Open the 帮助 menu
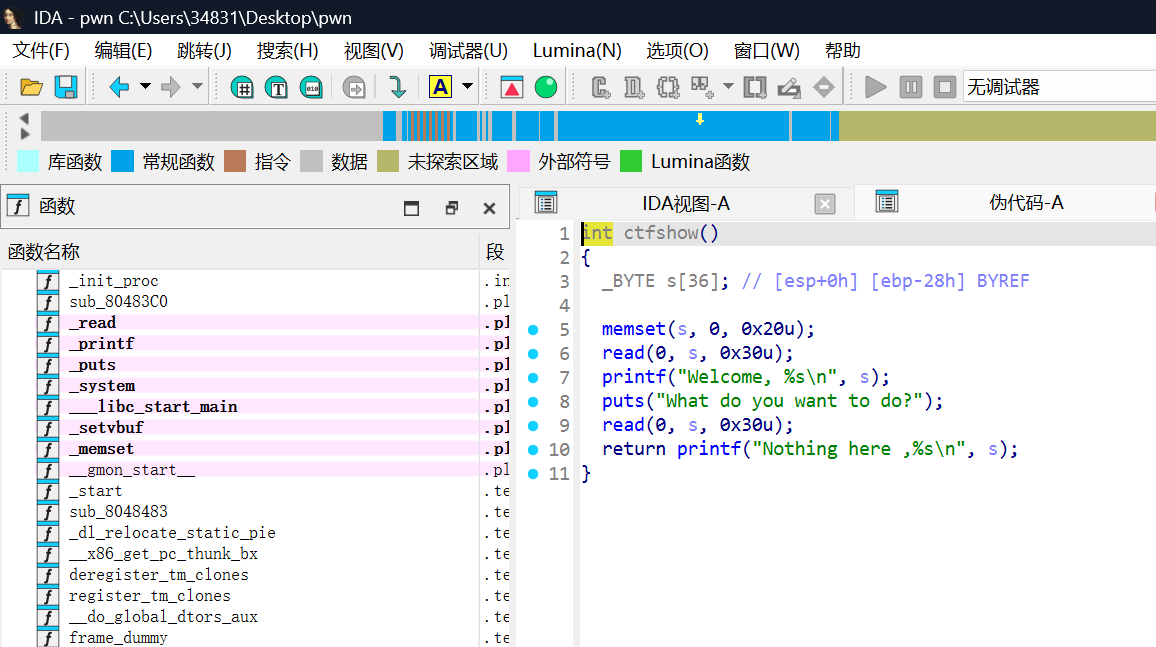 point(843,50)
